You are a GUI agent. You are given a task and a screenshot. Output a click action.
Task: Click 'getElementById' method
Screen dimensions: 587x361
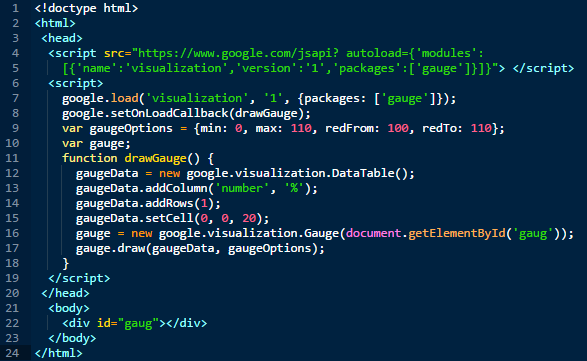[457, 233]
